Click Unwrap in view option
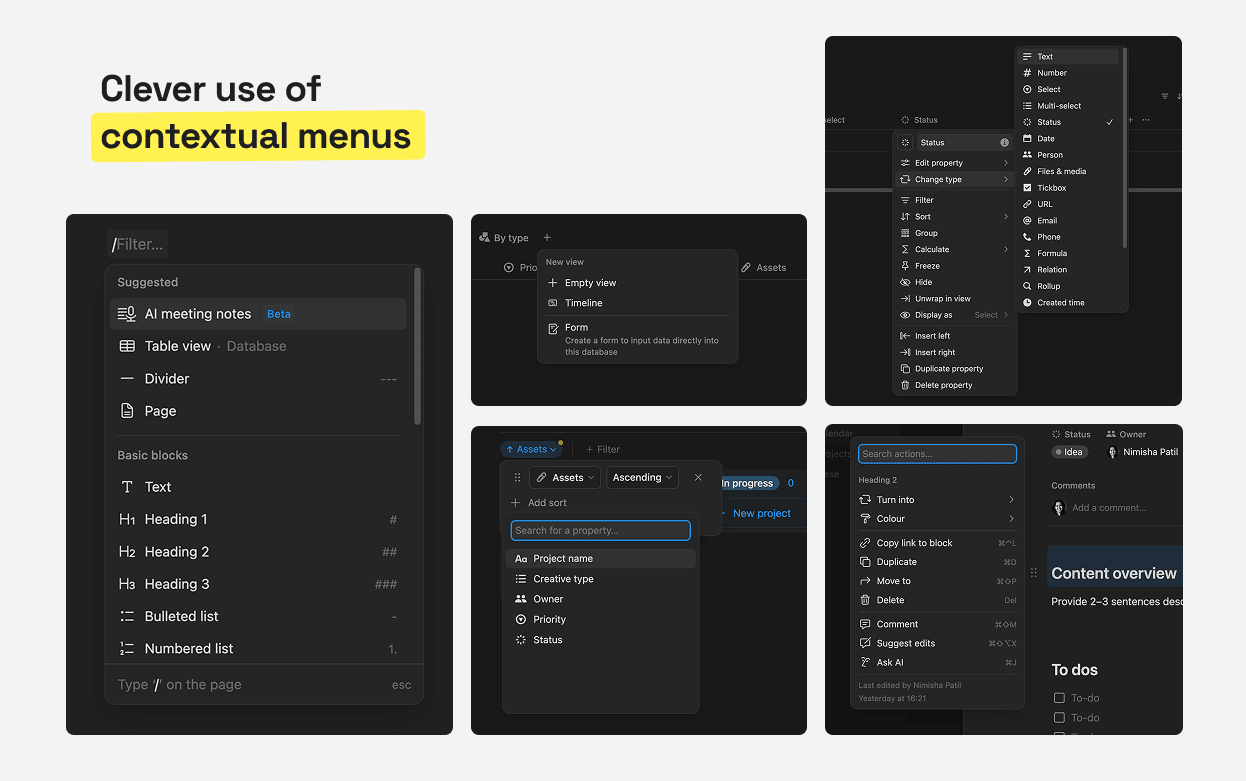This screenshot has width=1246, height=781. tap(955, 299)
